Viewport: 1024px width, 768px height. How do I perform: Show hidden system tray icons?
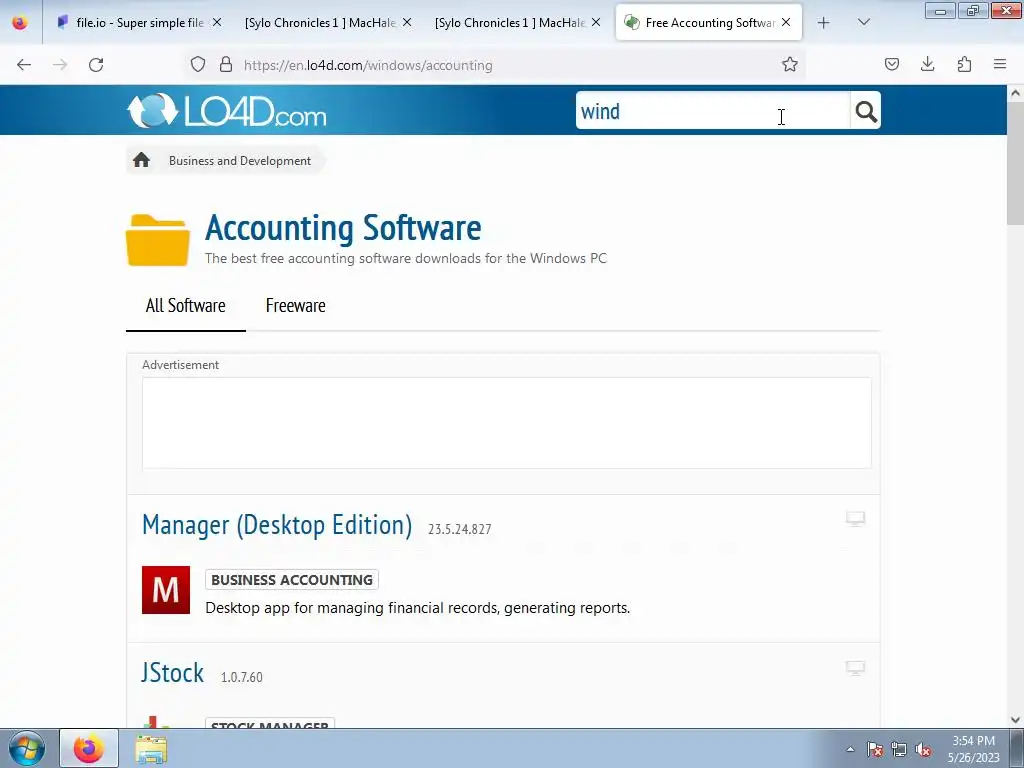tap(850, 749)
